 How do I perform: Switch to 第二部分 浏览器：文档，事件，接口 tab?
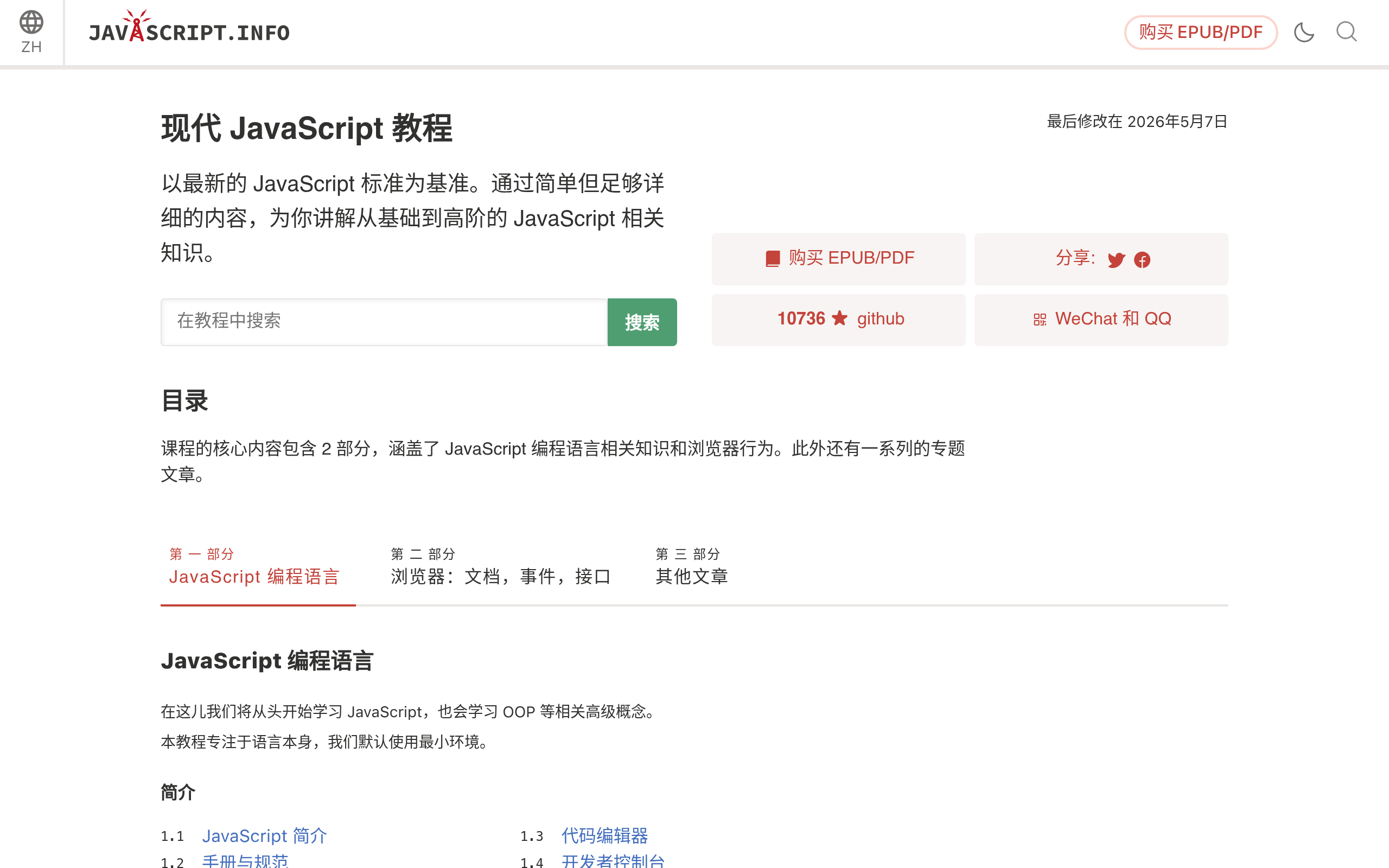pos(500,566)
